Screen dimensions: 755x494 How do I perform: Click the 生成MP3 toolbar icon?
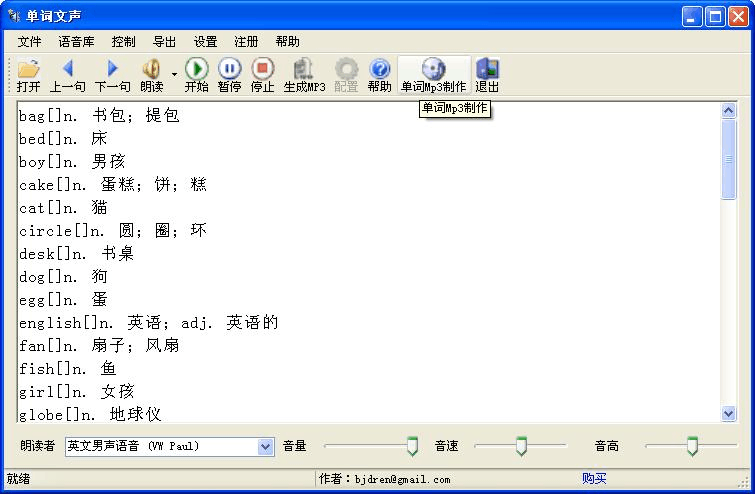[x=304, y=75]
